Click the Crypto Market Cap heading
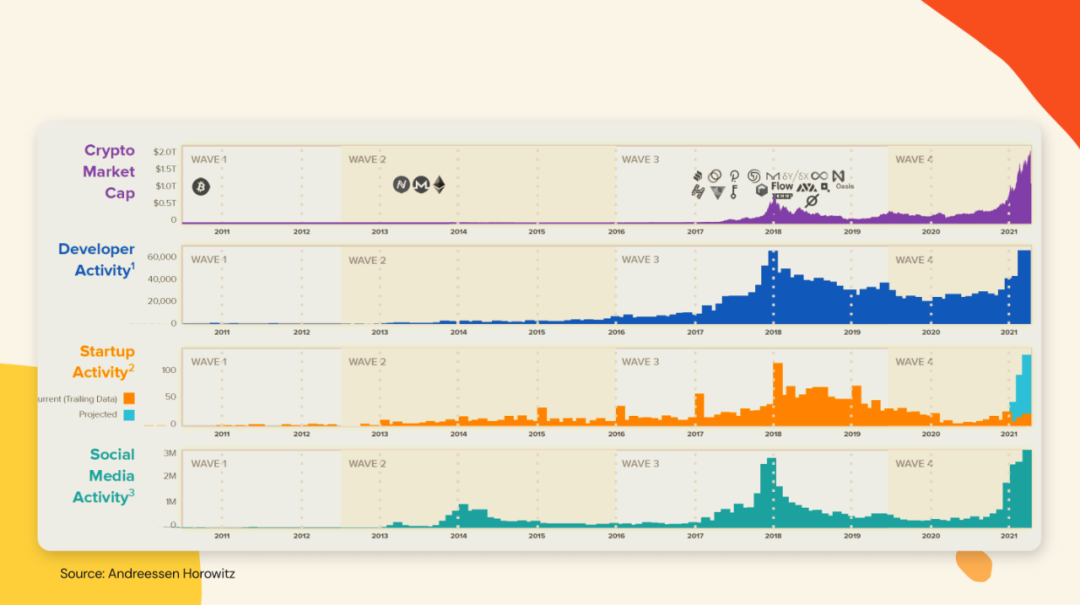The image size is (1080, 605). (109, 172)
